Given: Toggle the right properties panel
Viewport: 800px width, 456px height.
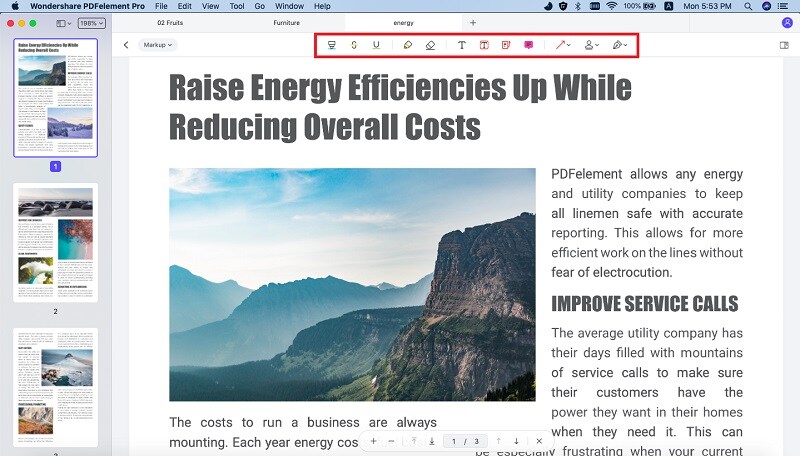Looking at the screenshot, I should coord(784,45).
